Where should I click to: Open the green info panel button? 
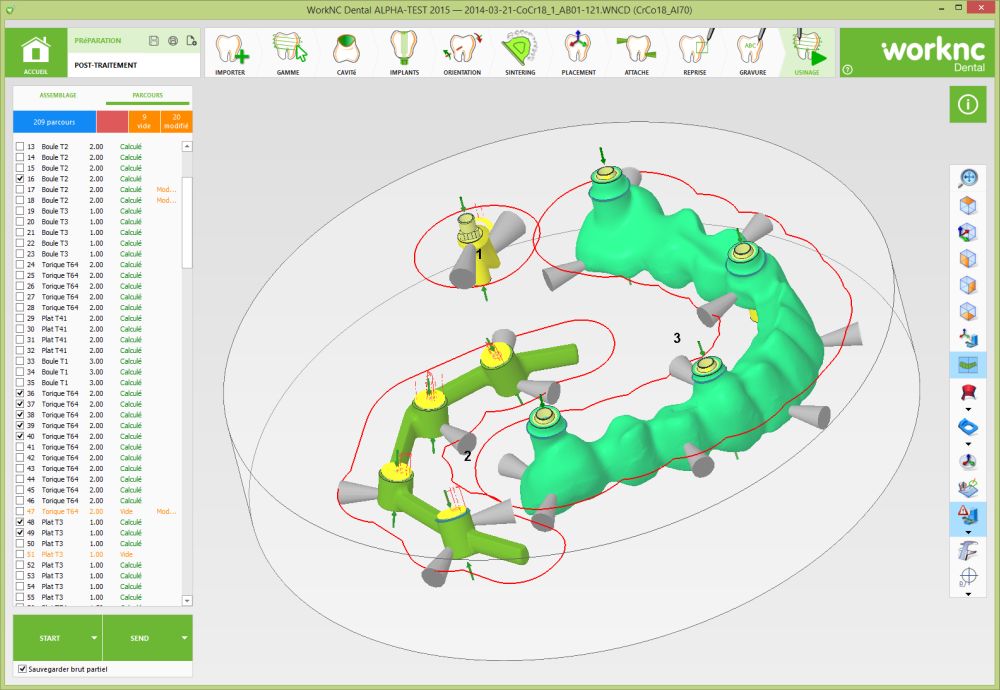967,104
